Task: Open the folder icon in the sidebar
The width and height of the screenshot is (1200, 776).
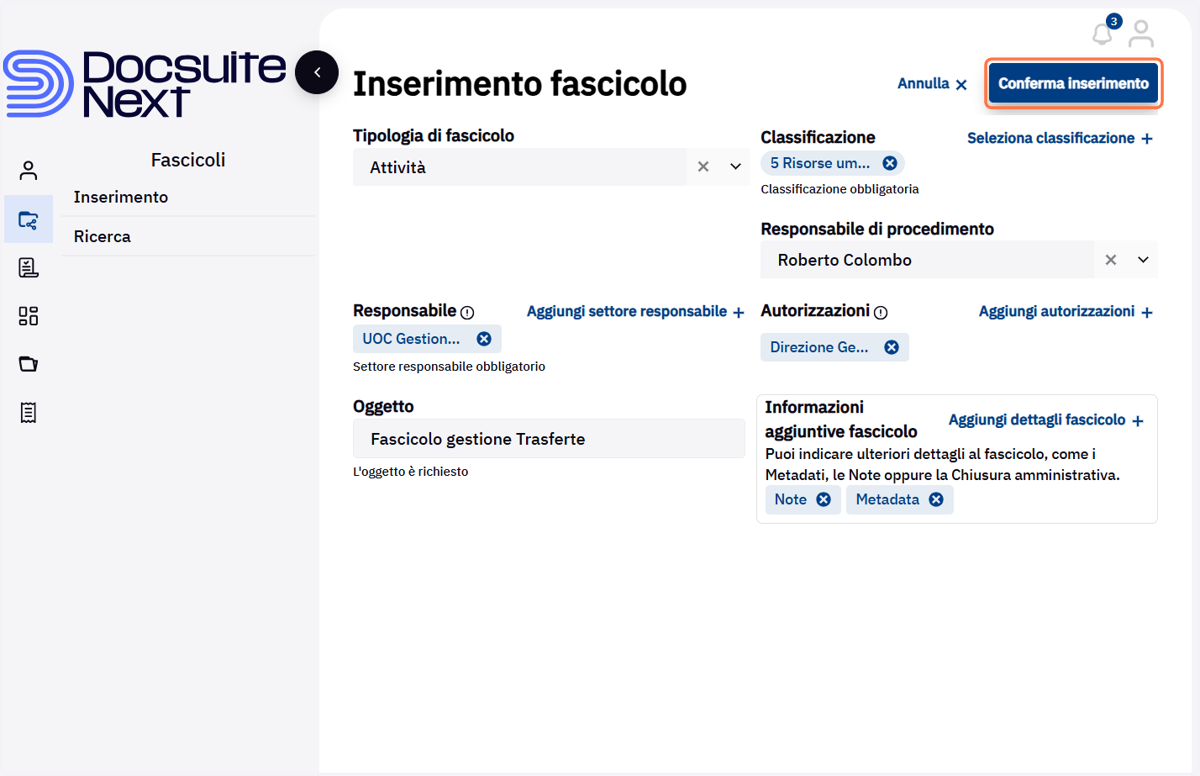Action: [29, 364]
